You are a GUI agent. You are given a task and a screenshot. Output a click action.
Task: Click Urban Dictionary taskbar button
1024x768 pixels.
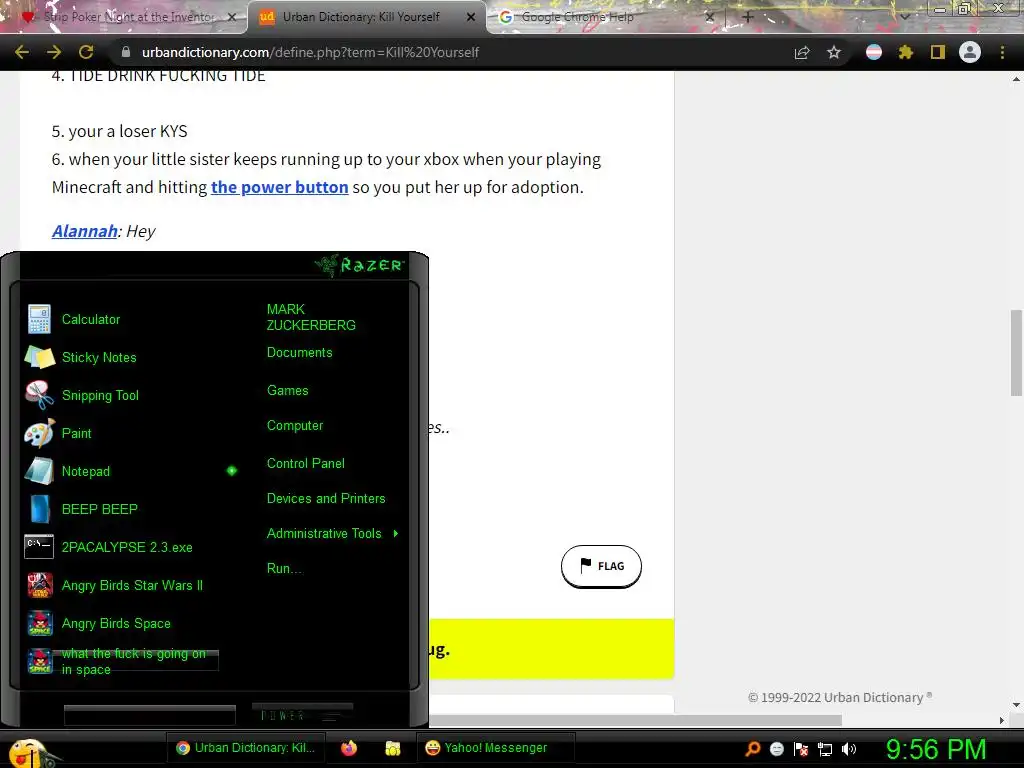[245, 748]
